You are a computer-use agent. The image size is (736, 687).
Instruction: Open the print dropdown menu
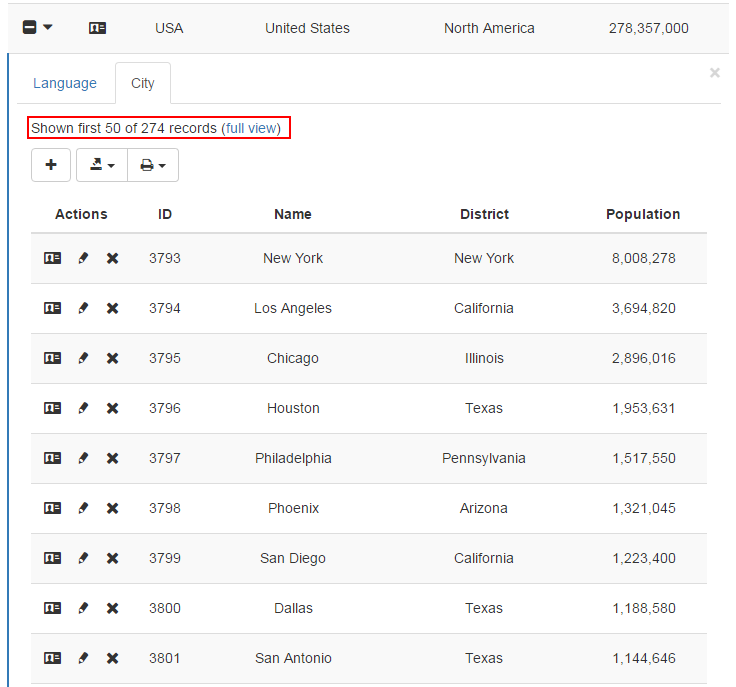click(153, 165)
